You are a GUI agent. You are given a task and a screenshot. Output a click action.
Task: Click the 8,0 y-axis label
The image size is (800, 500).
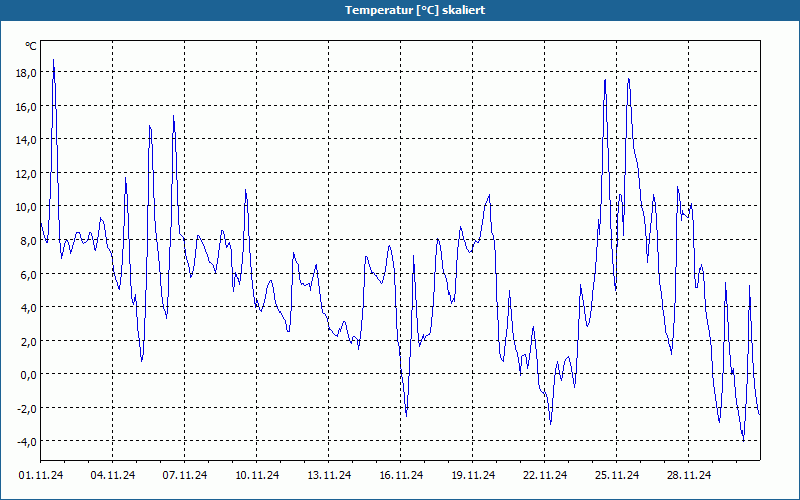[x=29, y=240]
